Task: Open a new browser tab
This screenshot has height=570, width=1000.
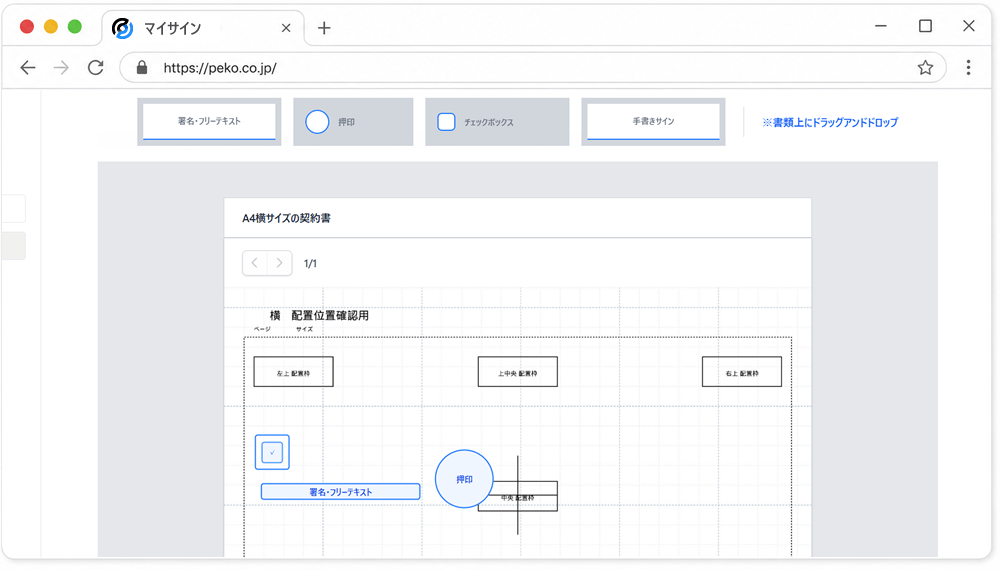Action: coord(324,28)
